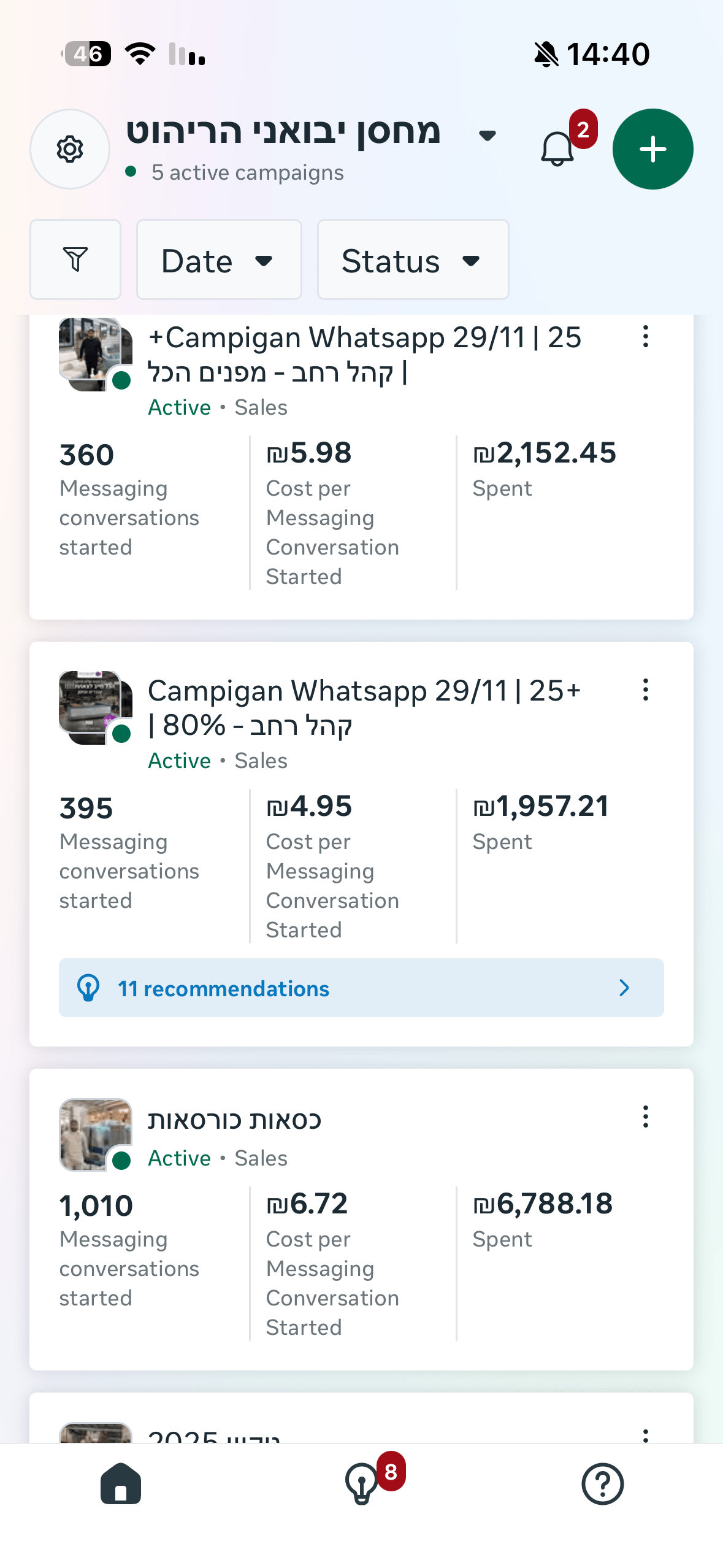Tap thumbnail of כסאות כורסאות campaign

95,1134
